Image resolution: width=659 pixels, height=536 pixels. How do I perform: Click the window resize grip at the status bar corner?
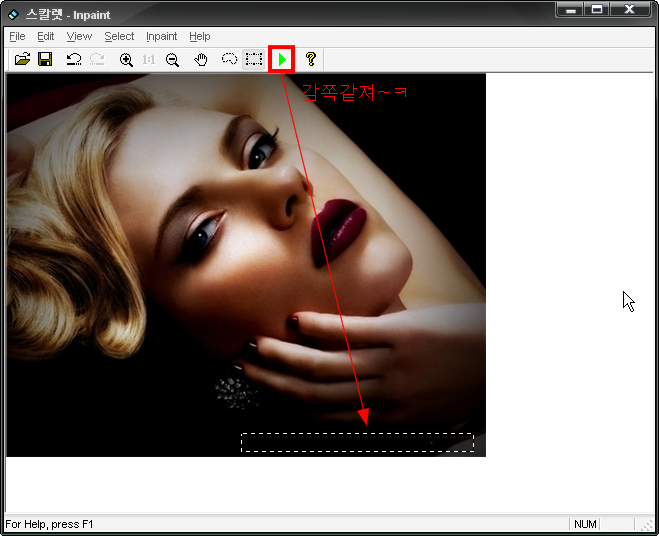648,525
